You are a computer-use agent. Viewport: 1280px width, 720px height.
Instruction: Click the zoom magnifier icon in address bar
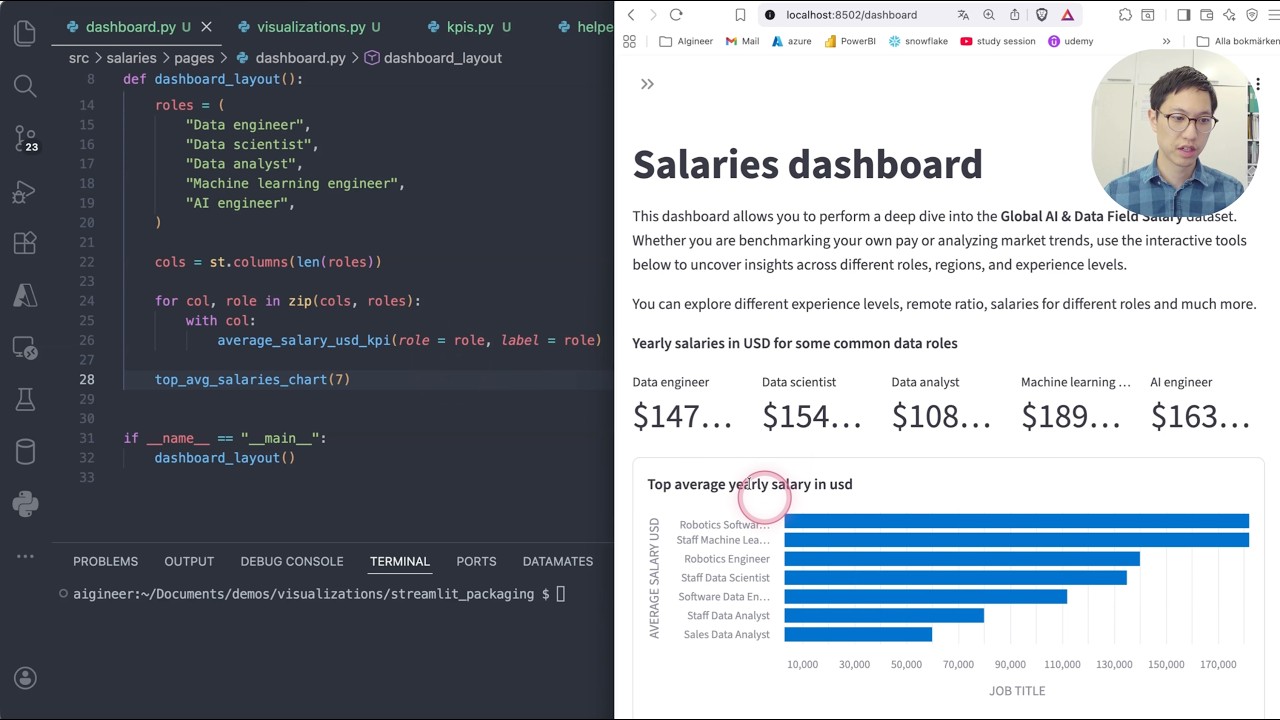989,15
